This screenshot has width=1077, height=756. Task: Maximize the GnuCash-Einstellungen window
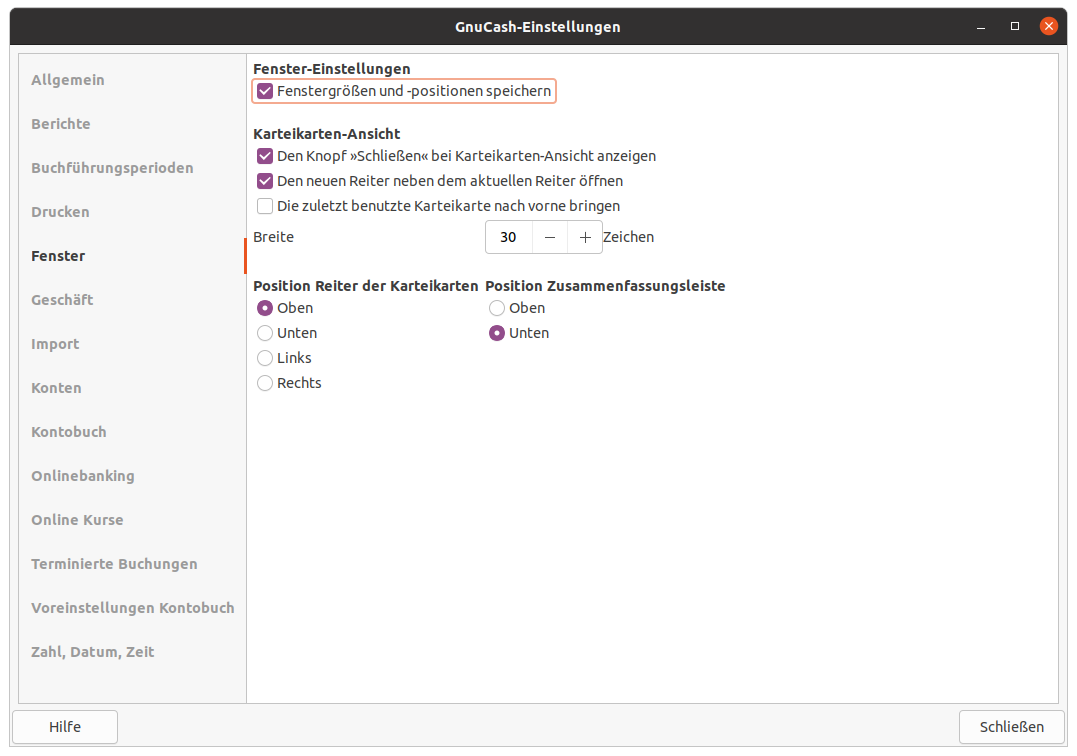[x=1015, y=26]
